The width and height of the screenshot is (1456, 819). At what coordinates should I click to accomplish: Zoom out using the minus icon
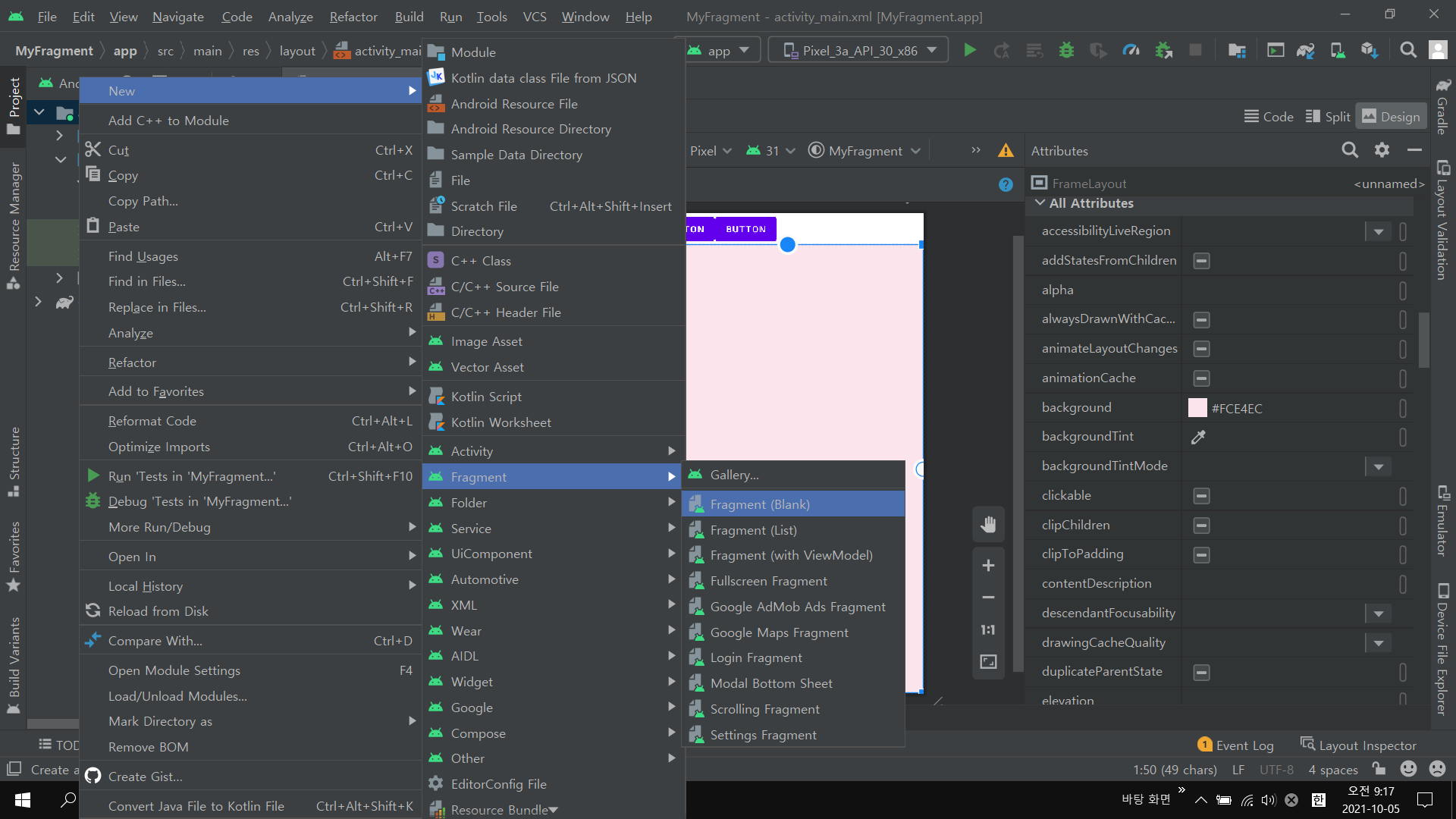[988, 598]
